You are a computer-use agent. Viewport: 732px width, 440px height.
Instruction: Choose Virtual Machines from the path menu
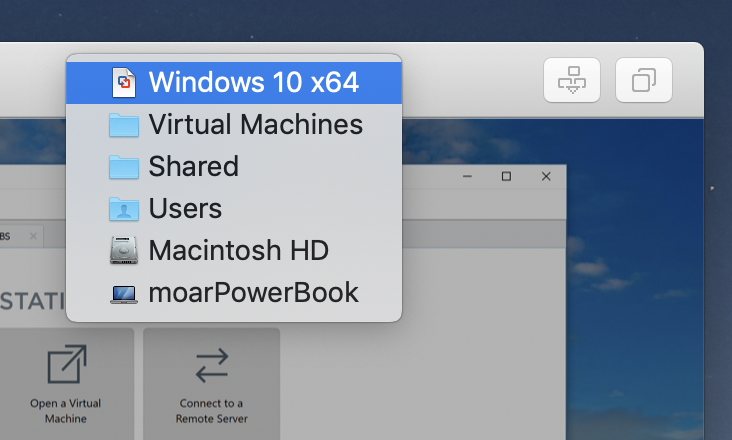pos(255,125)
